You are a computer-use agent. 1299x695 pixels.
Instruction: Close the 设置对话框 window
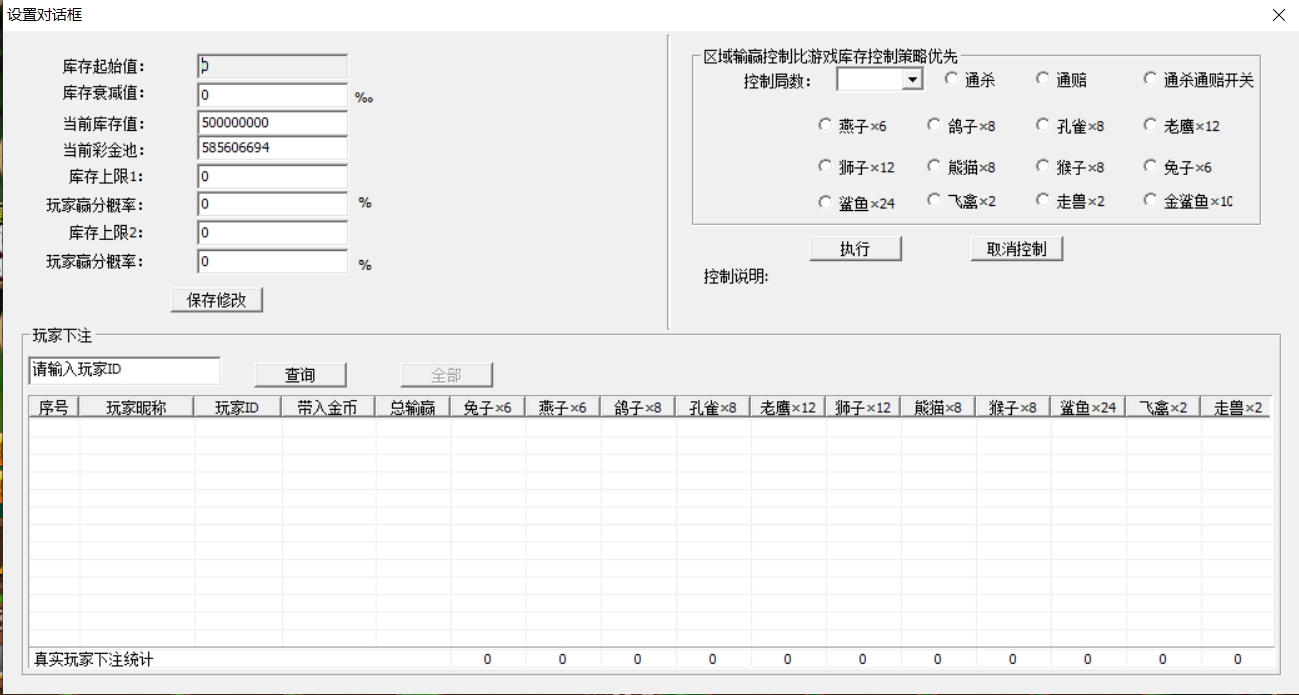pos(1278,15)
